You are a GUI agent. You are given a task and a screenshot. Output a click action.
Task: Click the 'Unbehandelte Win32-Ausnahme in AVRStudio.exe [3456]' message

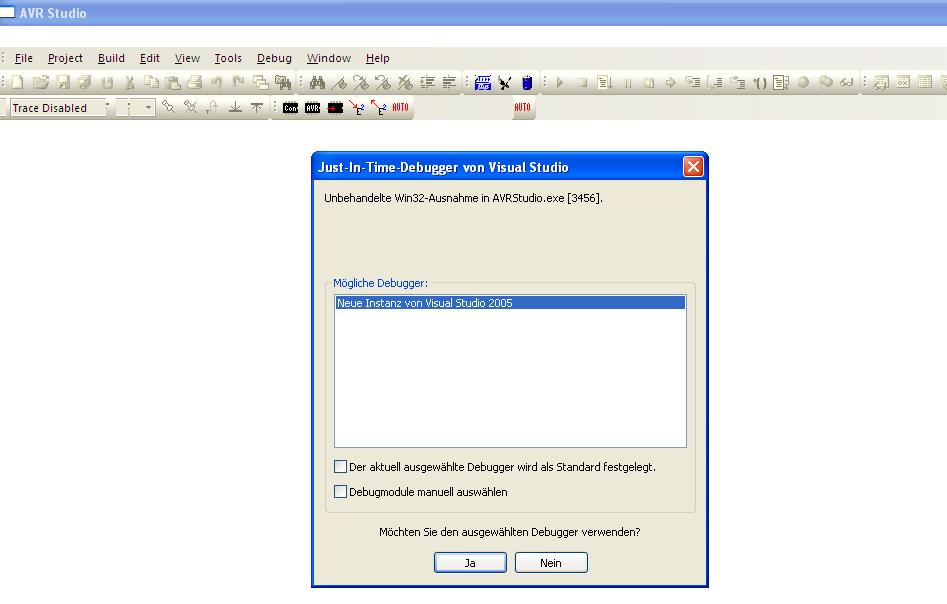tap(463, 198)
